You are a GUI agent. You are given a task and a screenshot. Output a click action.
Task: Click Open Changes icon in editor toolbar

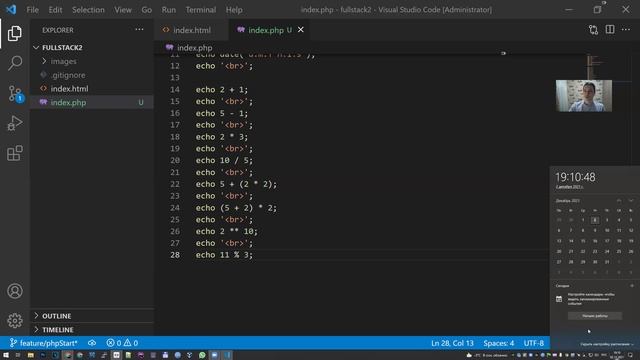point(593,29)
